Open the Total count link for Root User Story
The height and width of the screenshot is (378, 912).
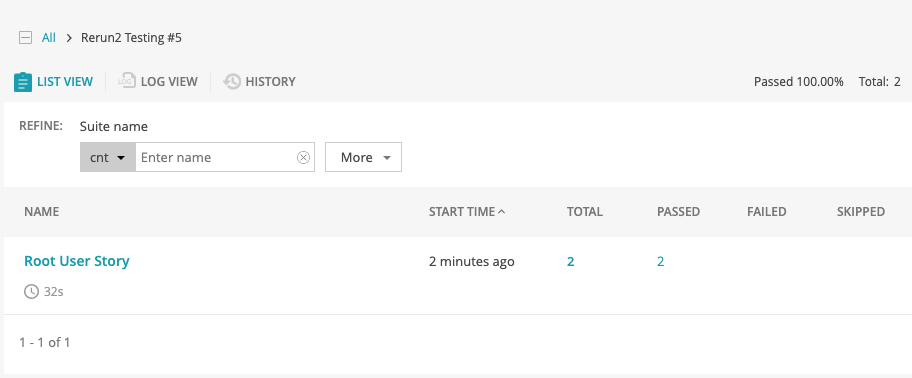point(571,262)
